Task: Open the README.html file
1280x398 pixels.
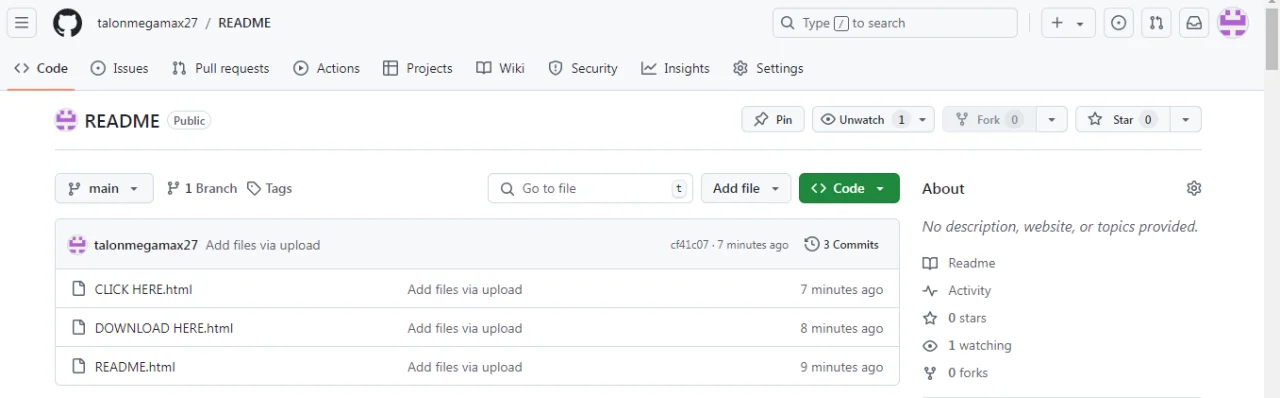Action: (x=135, y=367)
